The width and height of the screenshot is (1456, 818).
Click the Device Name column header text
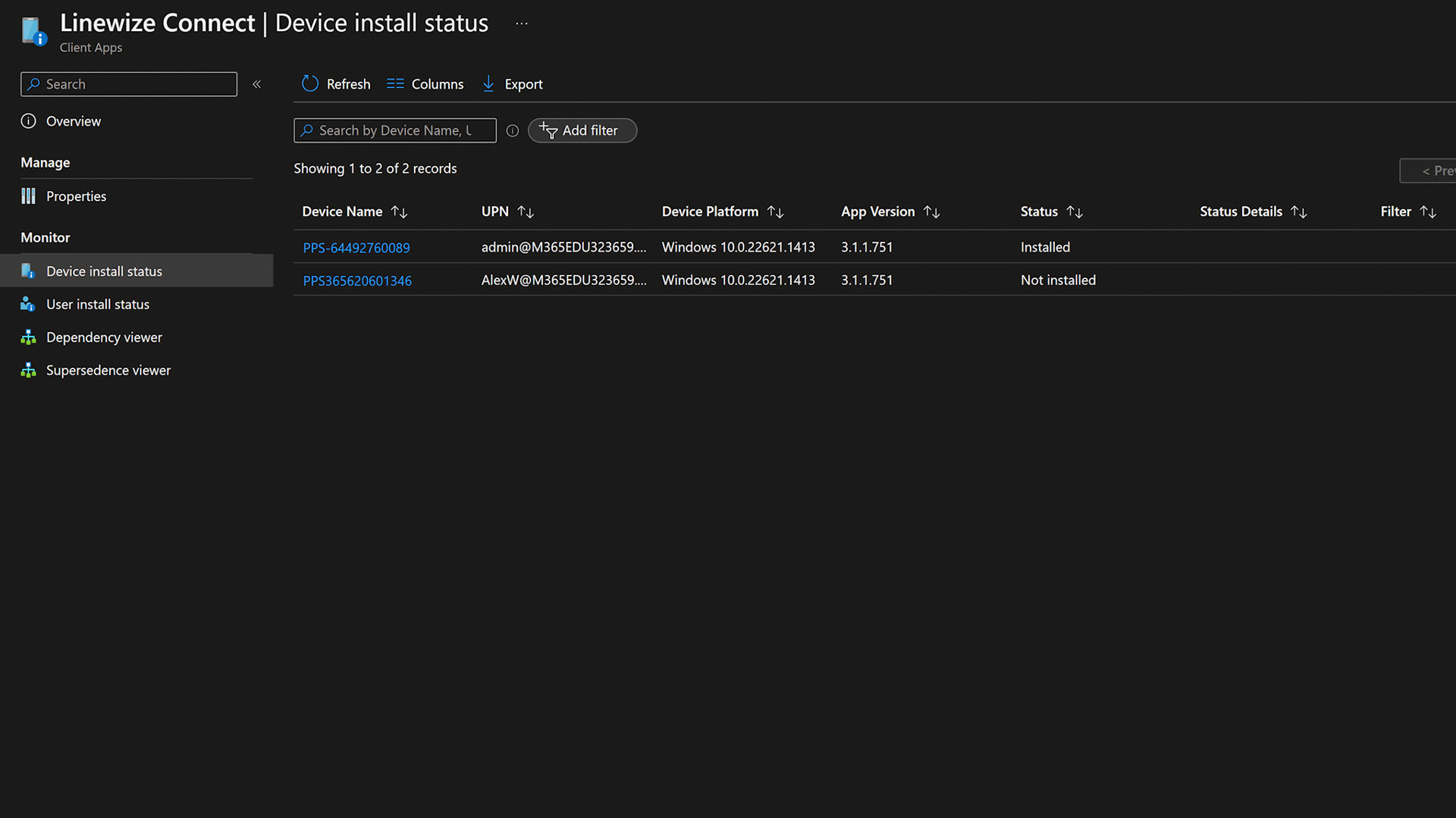point(342,212)
